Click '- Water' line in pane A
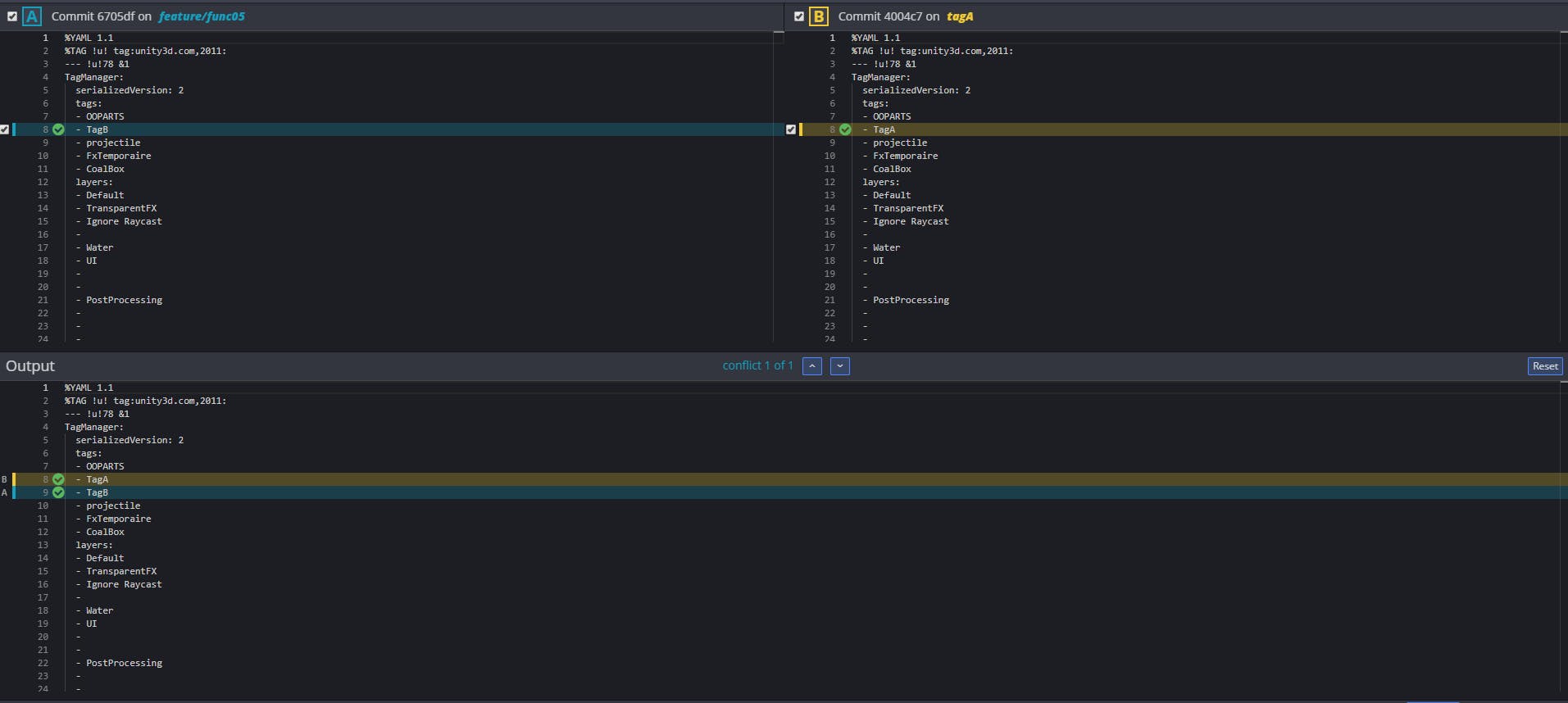 coord(94,247)
